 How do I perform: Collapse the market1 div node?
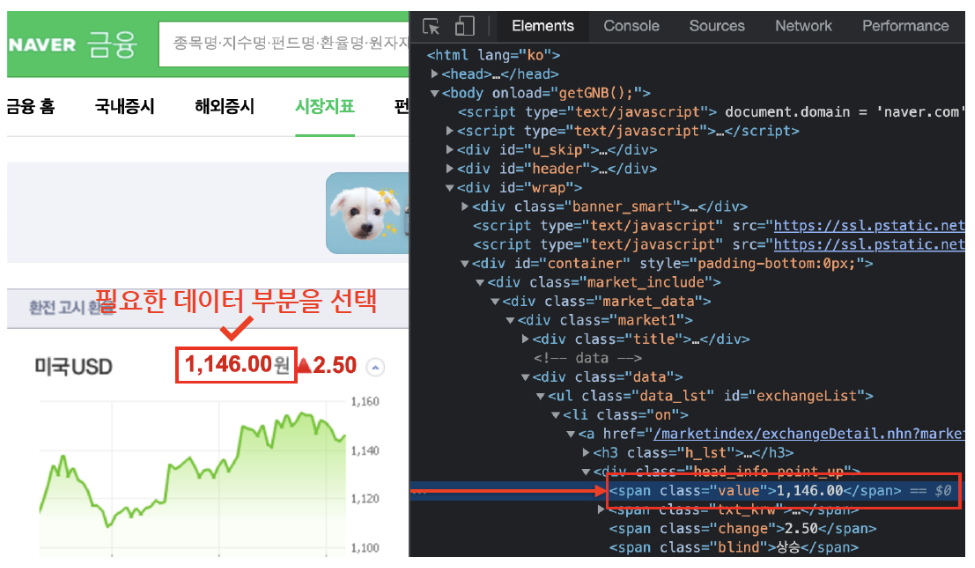click(510, 320)
